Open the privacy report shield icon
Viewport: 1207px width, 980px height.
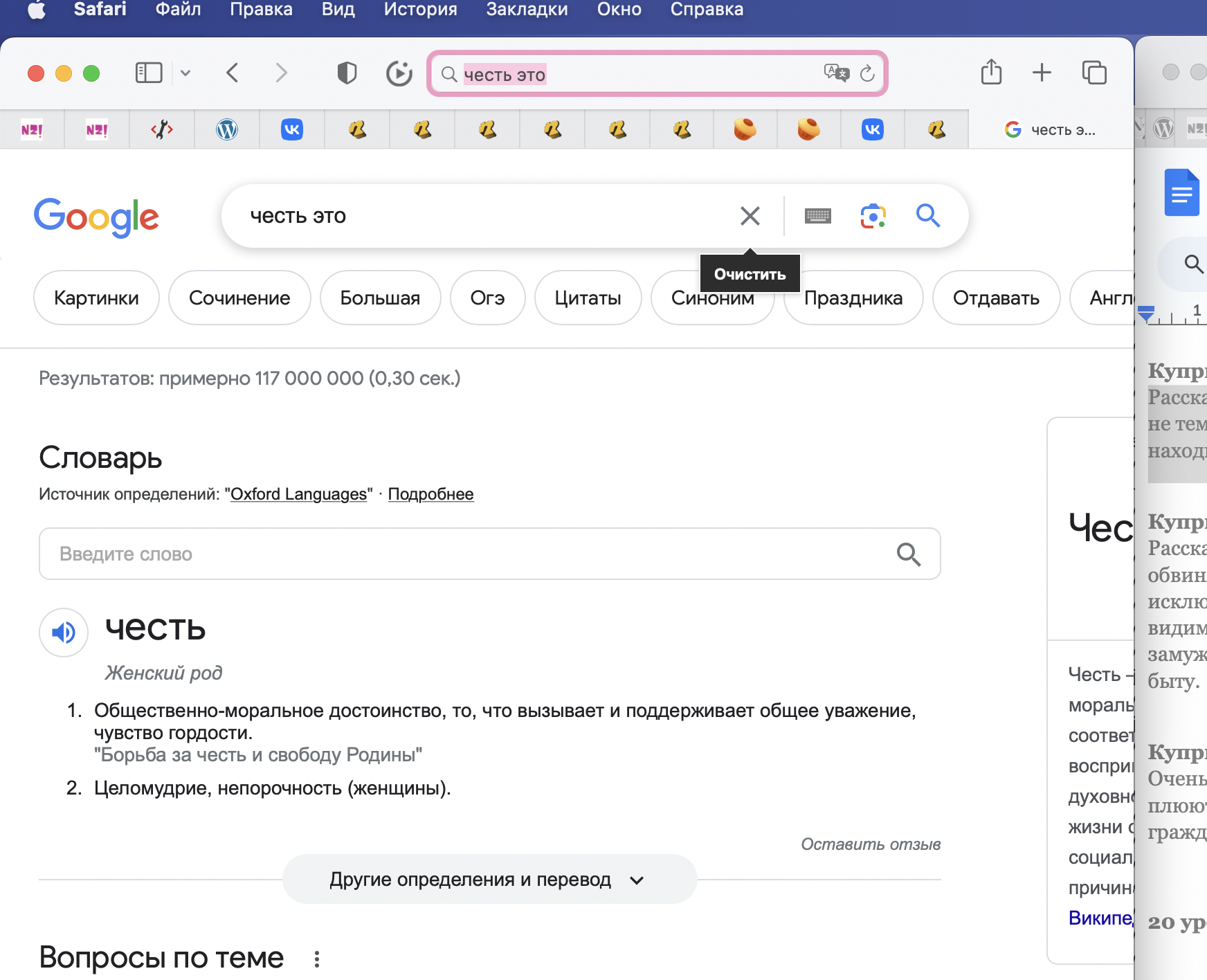347,73
